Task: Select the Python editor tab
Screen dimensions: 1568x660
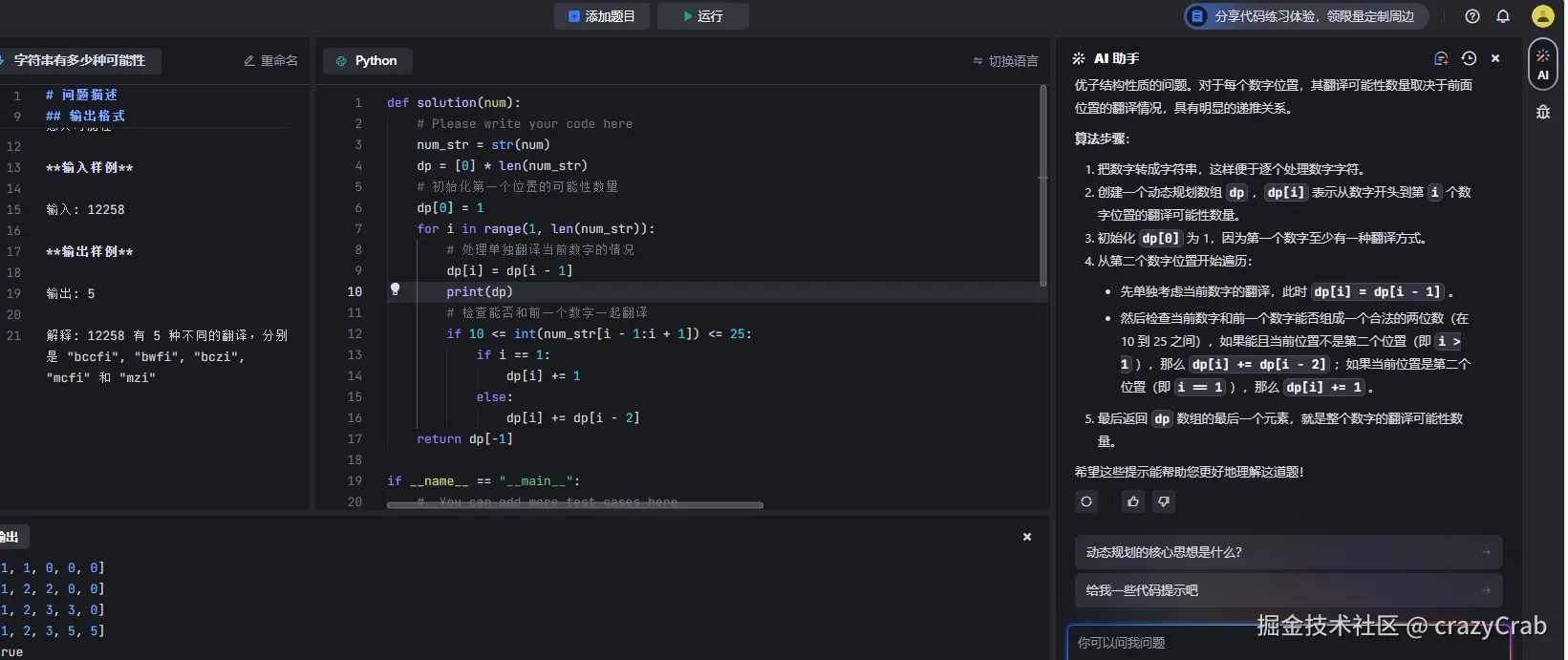Action: coord(367,60)
